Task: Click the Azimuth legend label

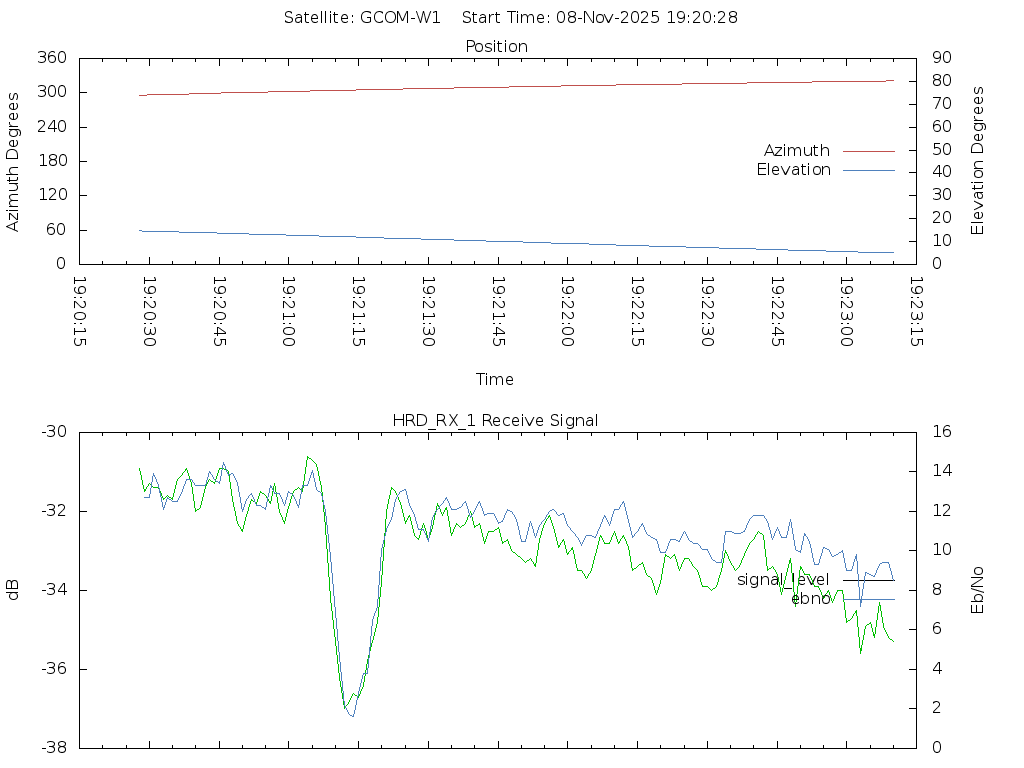Action: [x=796, y=151]
